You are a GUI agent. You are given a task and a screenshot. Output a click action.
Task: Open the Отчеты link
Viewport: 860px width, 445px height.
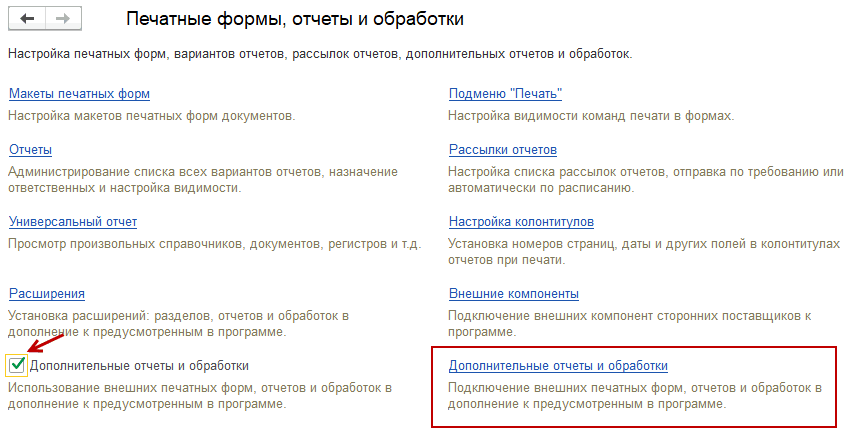(31, 150)
